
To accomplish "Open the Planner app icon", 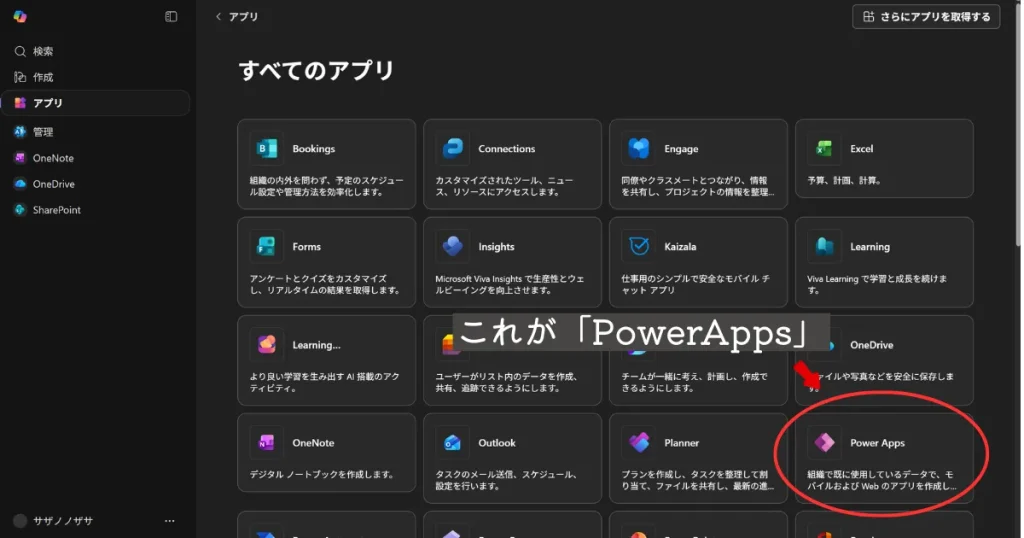I will click(638, 443).
